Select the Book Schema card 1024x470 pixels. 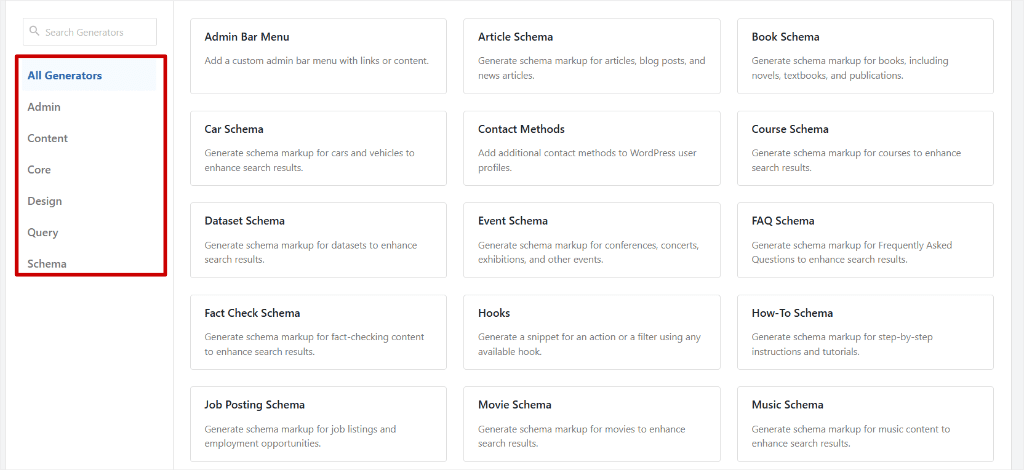click(x=865, y=56)
